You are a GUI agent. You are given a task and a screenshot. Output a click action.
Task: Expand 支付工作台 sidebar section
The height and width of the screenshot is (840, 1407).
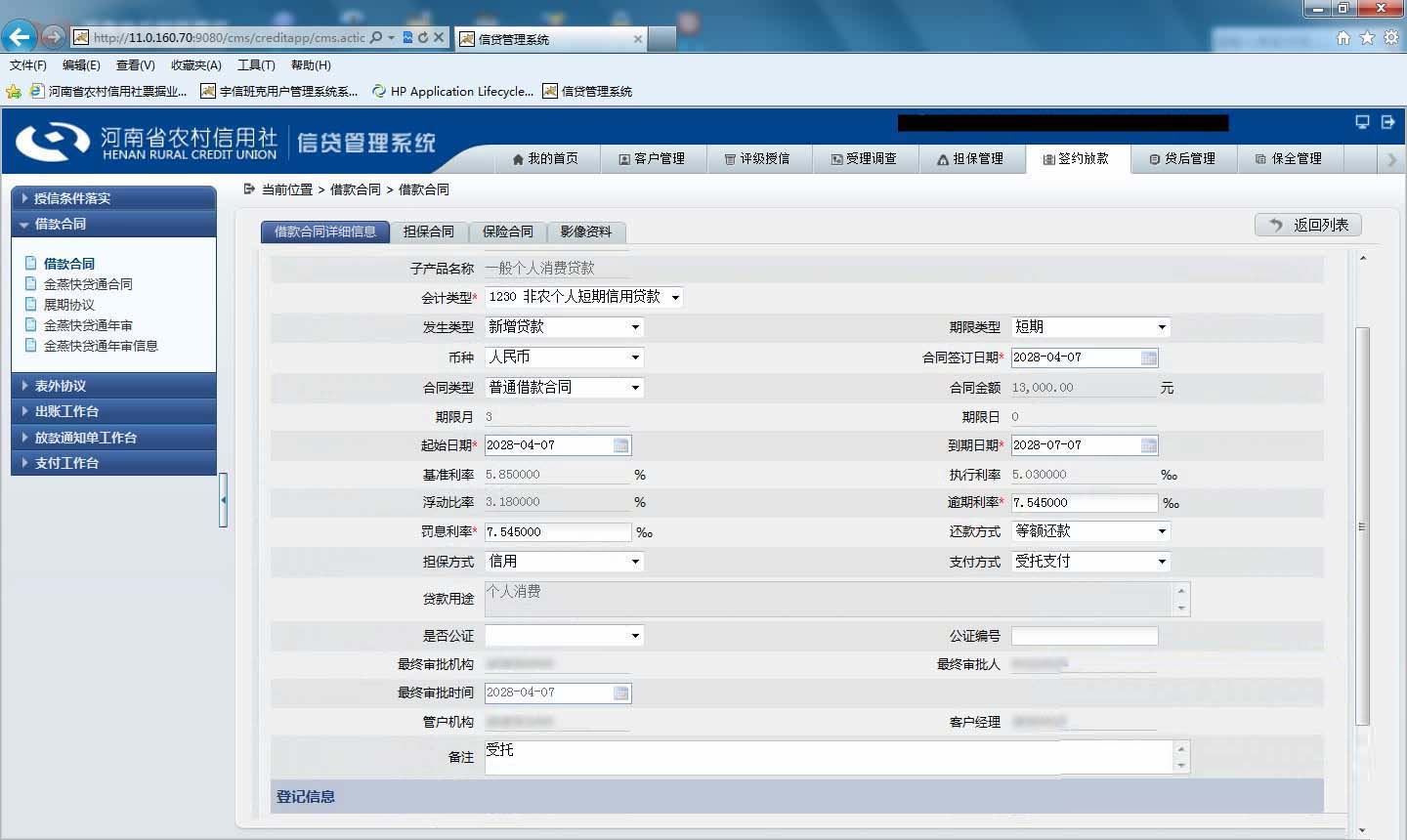113,463
